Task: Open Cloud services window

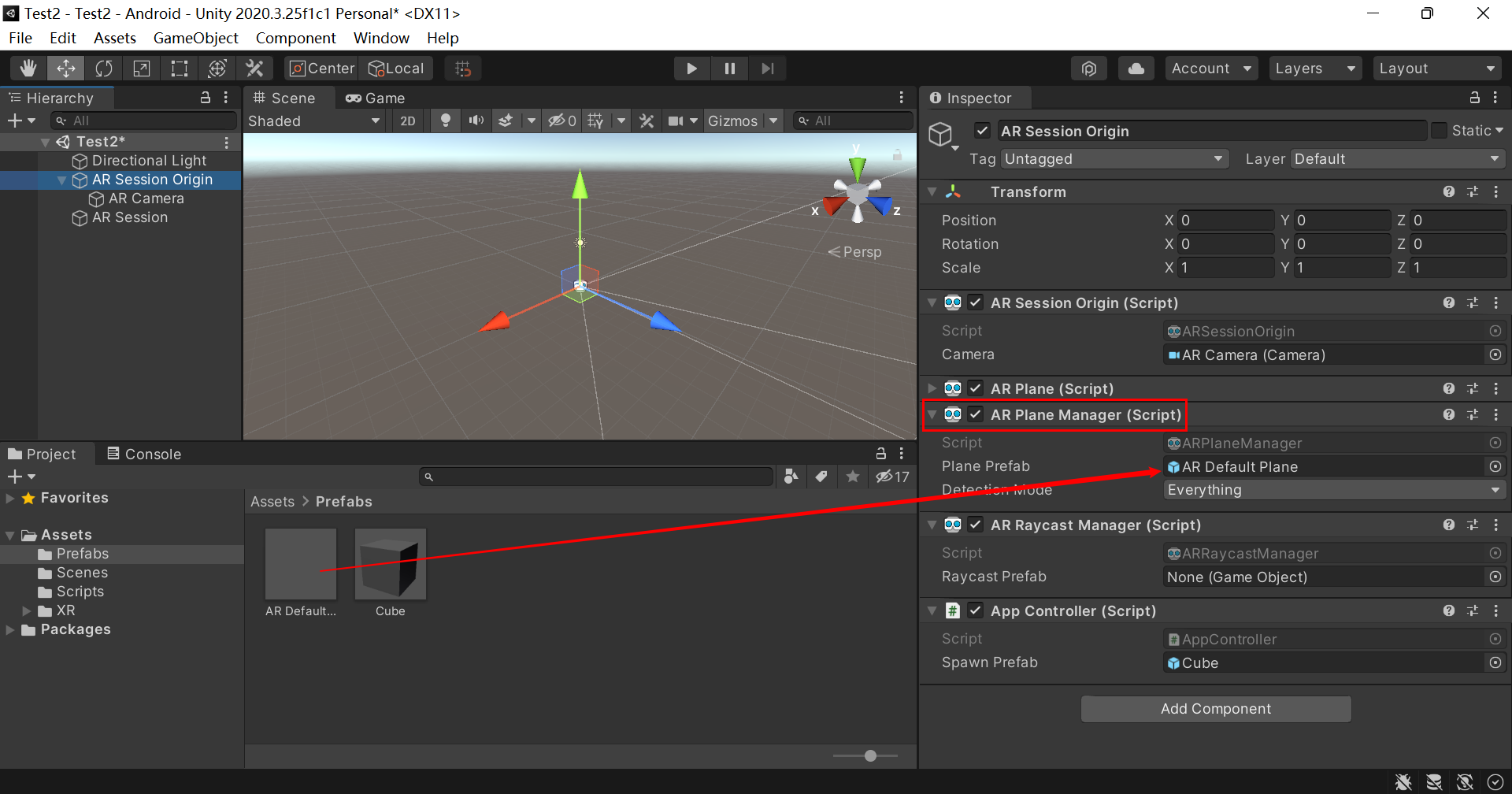Action: click(1136, 69)
